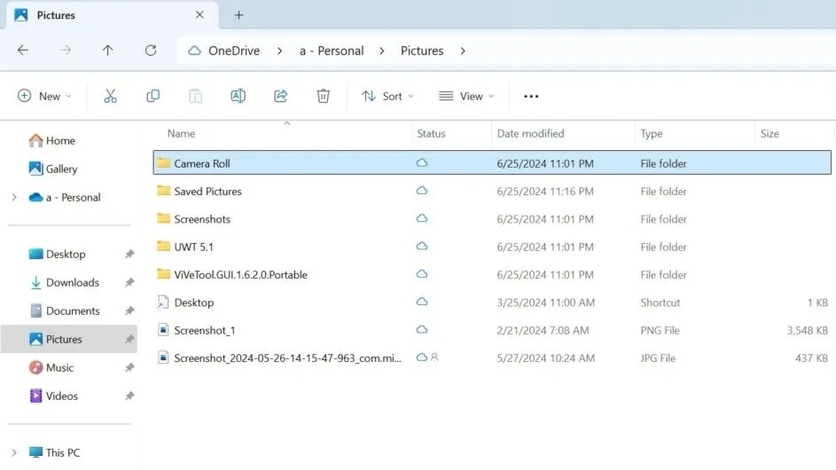The image size is (836, 470).
Task: Click cloud status icon for Screenshot_1
Action: tap(422, 330)
